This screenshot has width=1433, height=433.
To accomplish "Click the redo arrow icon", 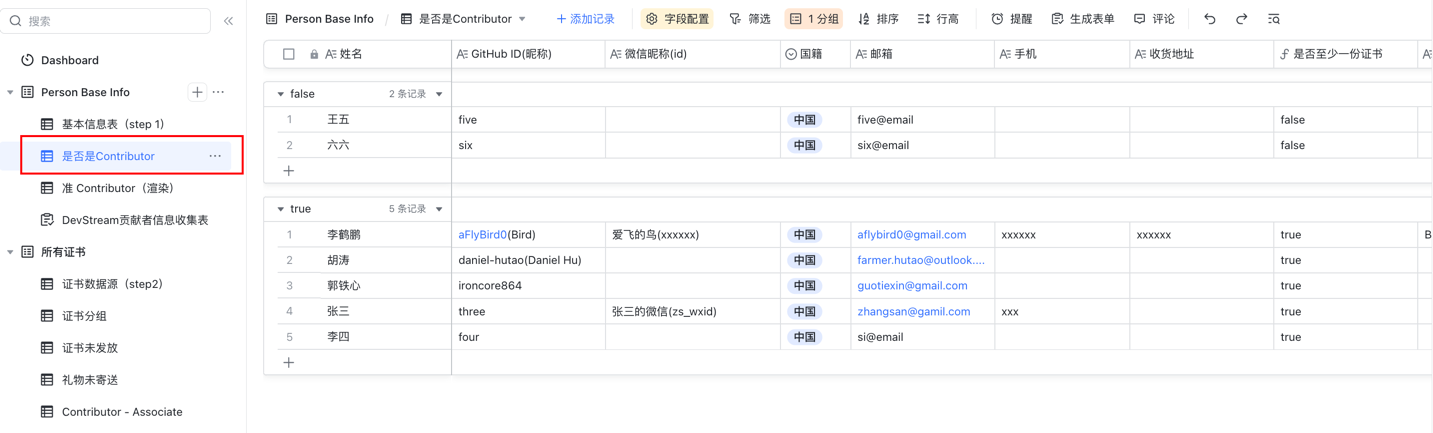I will tap(1241, 19).
